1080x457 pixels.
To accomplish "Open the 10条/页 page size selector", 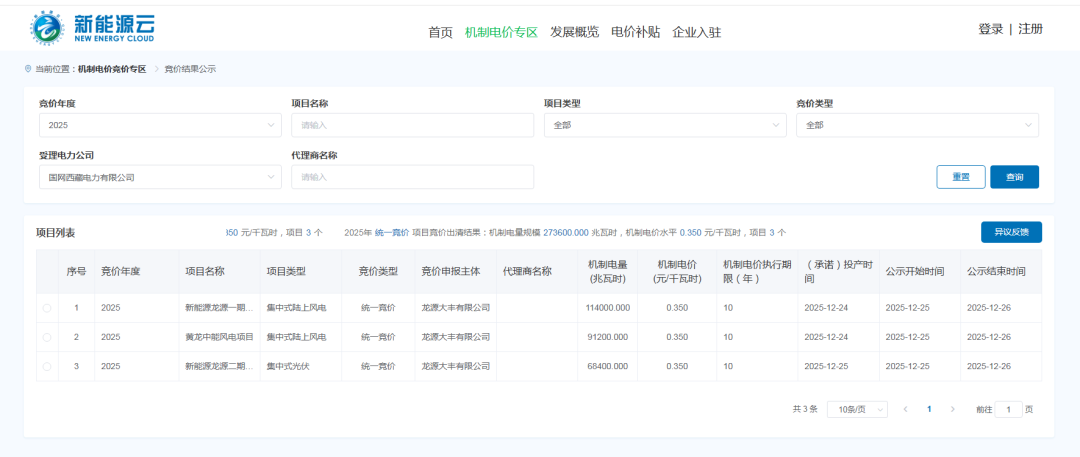I will (x=857, y=409).
